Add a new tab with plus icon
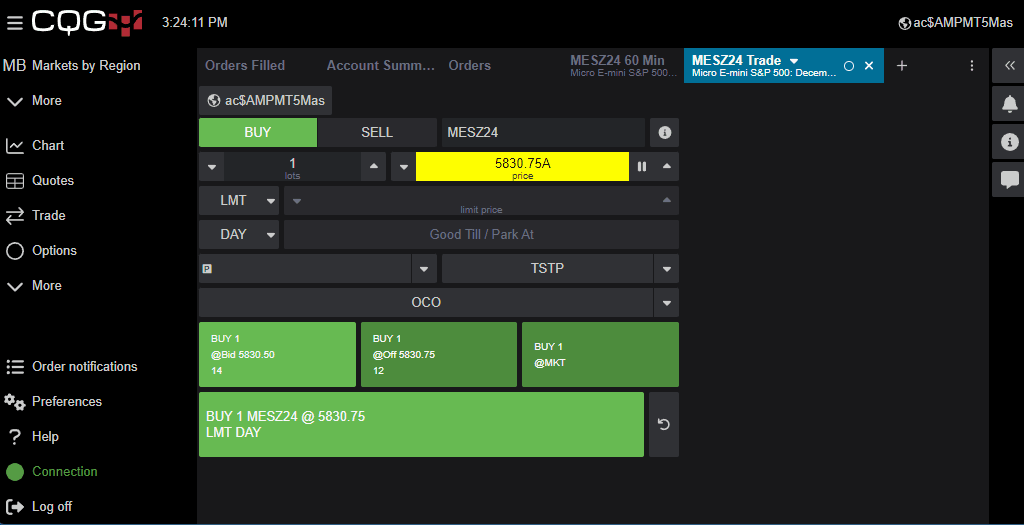 pos(901,65)
